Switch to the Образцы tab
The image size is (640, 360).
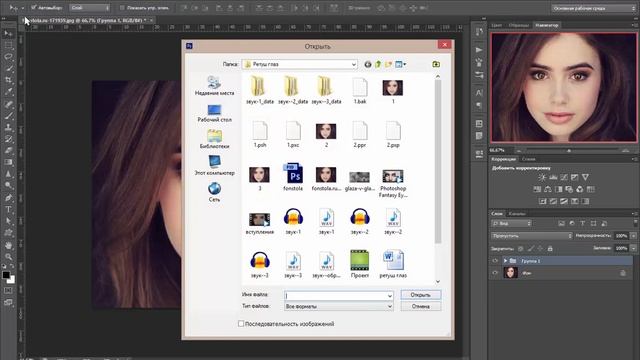(x=518, y=25)
